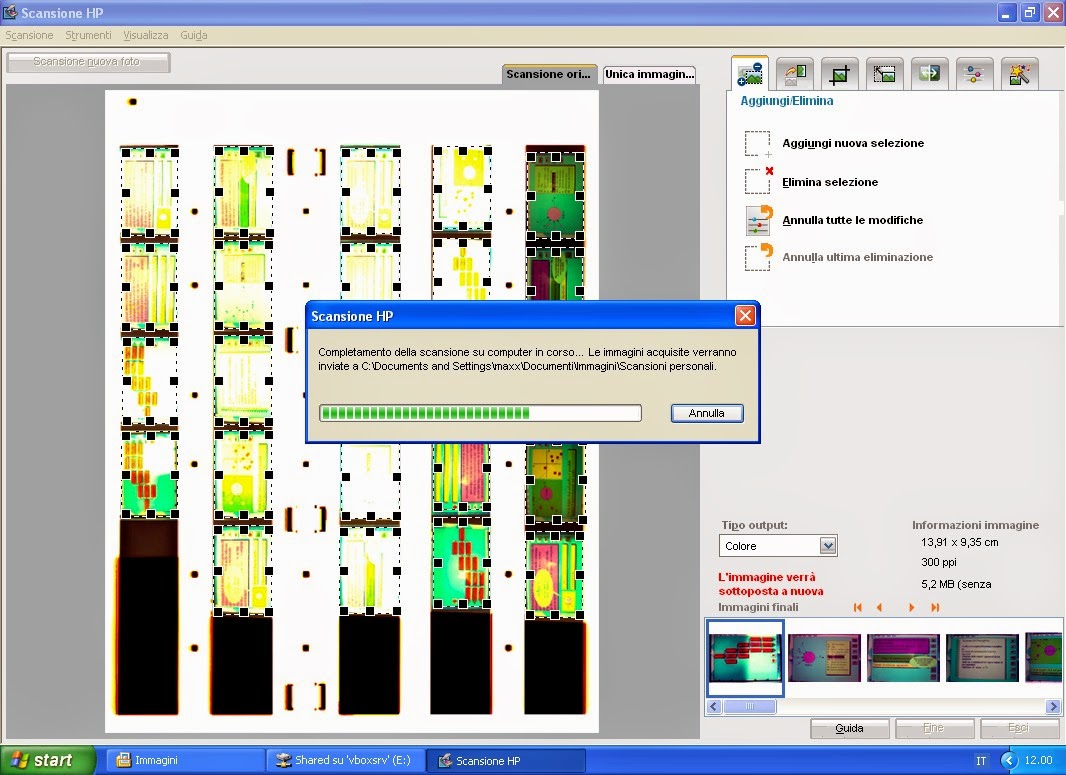Click the Fine button
This screenshot has height=775, width=1066.
click(x=934, y=728)
